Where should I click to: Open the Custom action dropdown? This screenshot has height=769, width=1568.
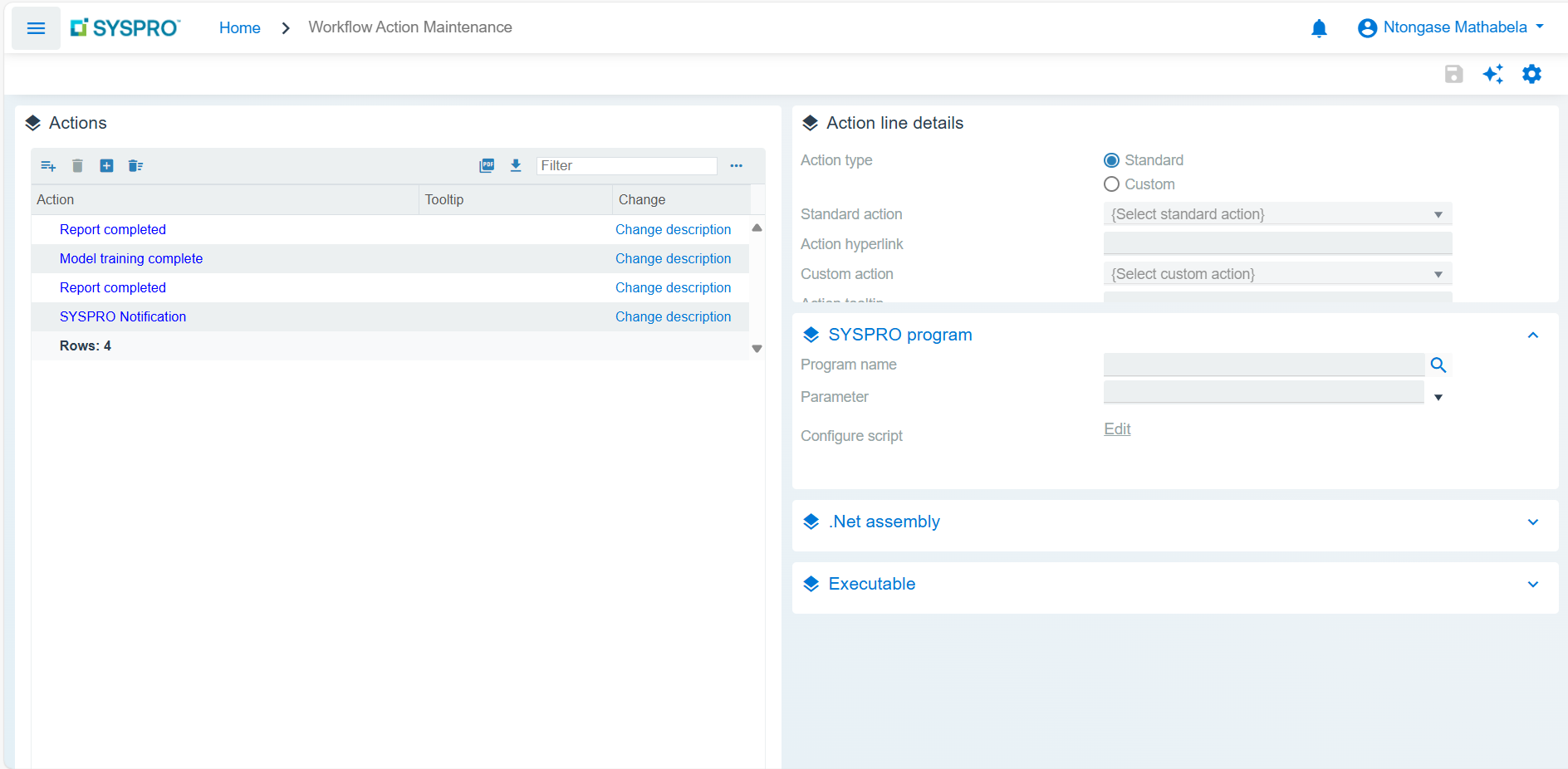(1276, 274)
